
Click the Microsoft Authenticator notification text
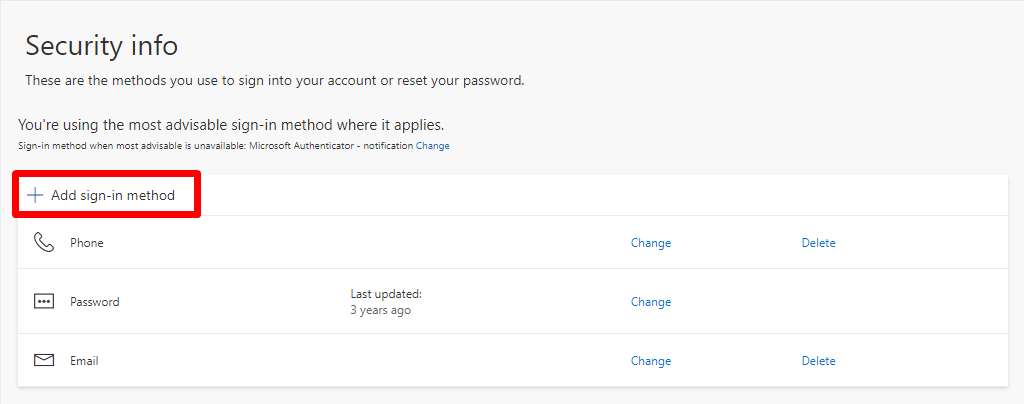[x=331, y=146]
